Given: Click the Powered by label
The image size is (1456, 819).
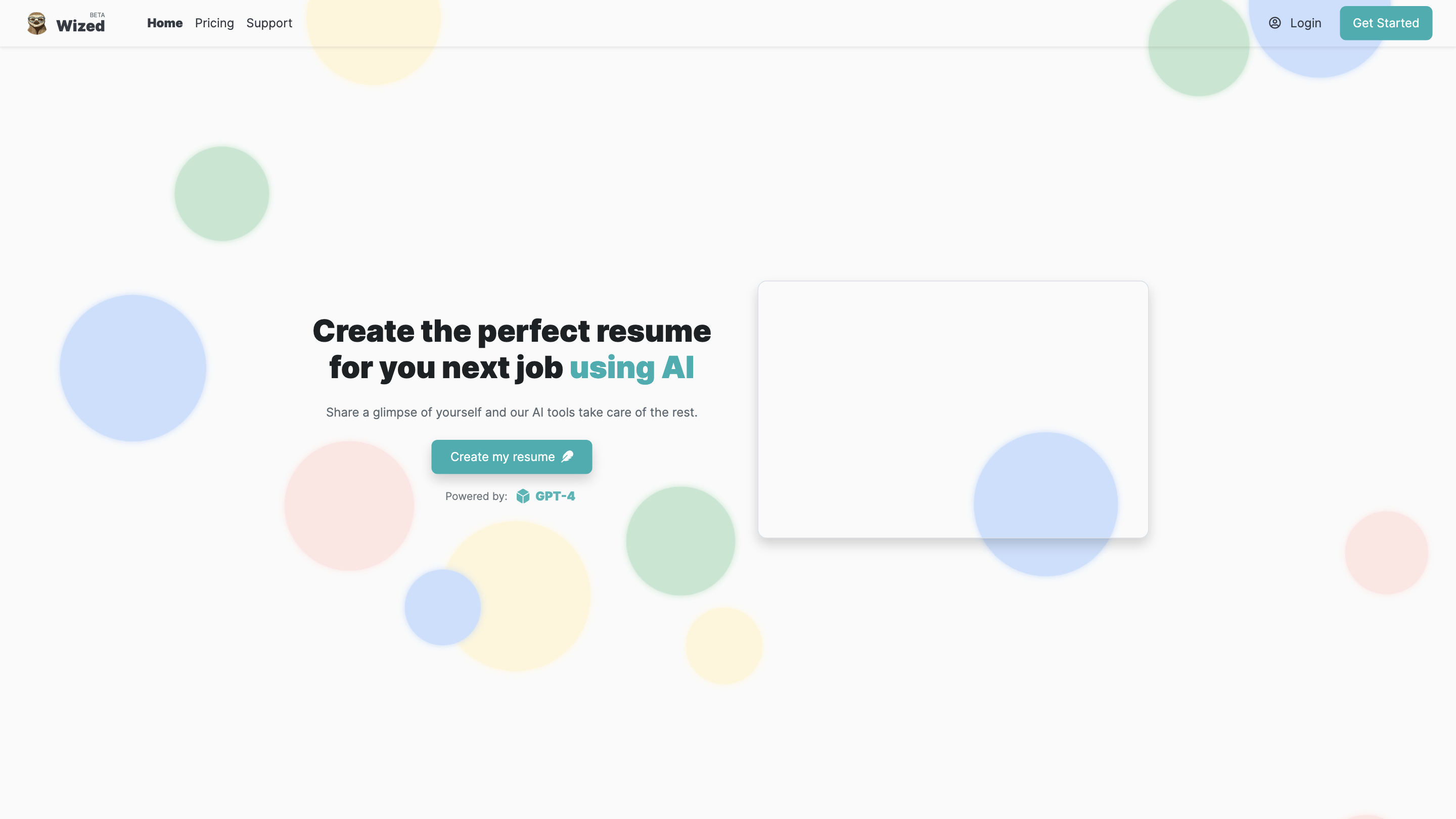Looking at the screenshot, I should point(476,495).
